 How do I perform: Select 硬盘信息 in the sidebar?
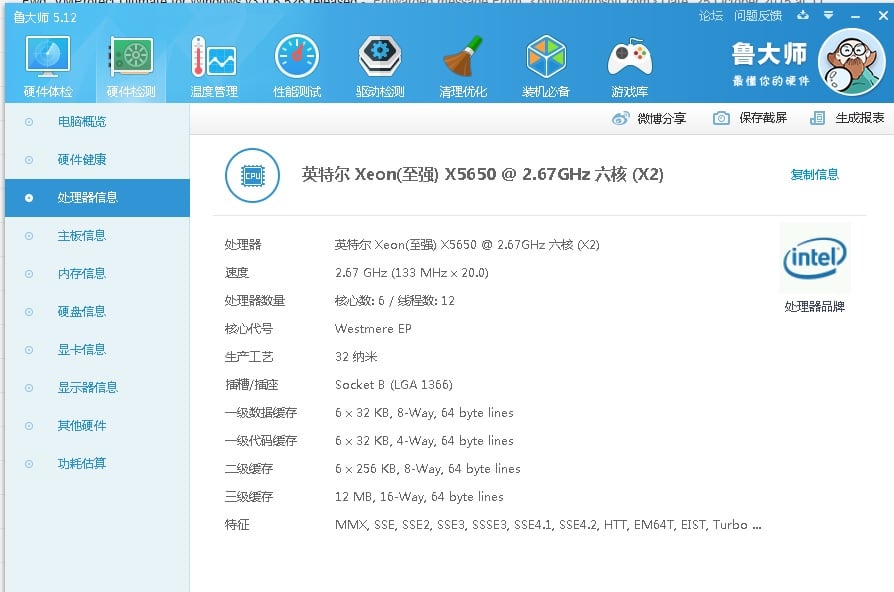[x=97, y=311]
